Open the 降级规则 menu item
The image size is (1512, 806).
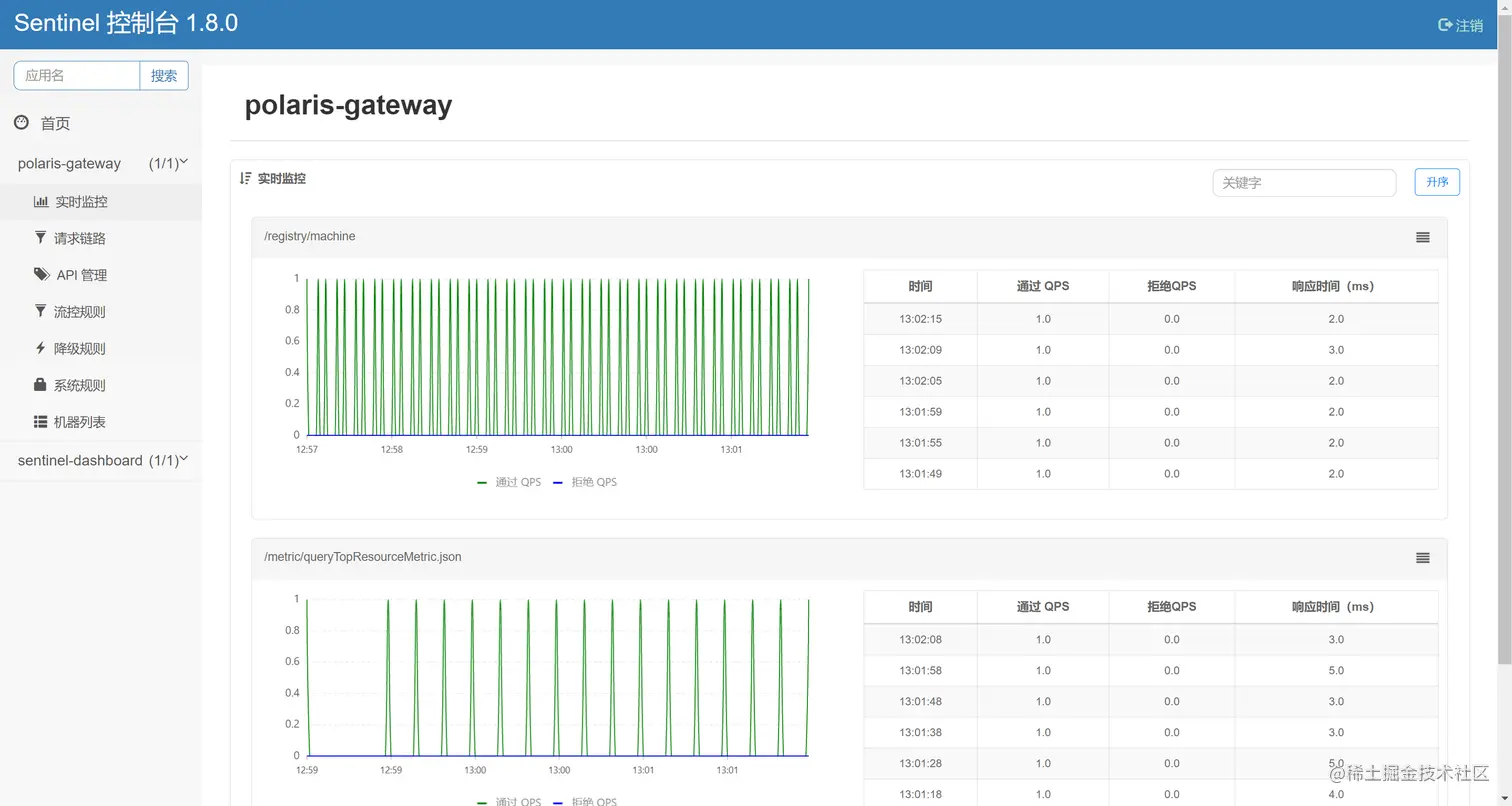click(x=101, y=349)
